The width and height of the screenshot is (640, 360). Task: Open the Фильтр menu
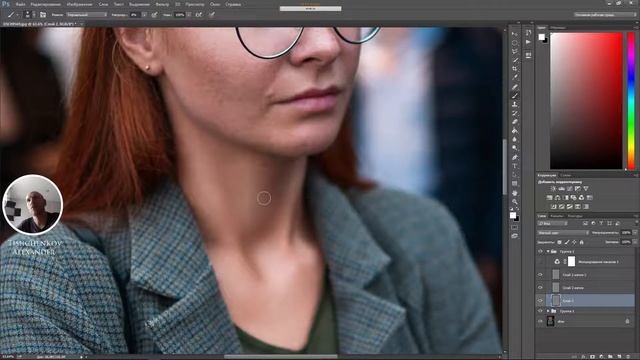pyautogui.click(x=162, y=4)
